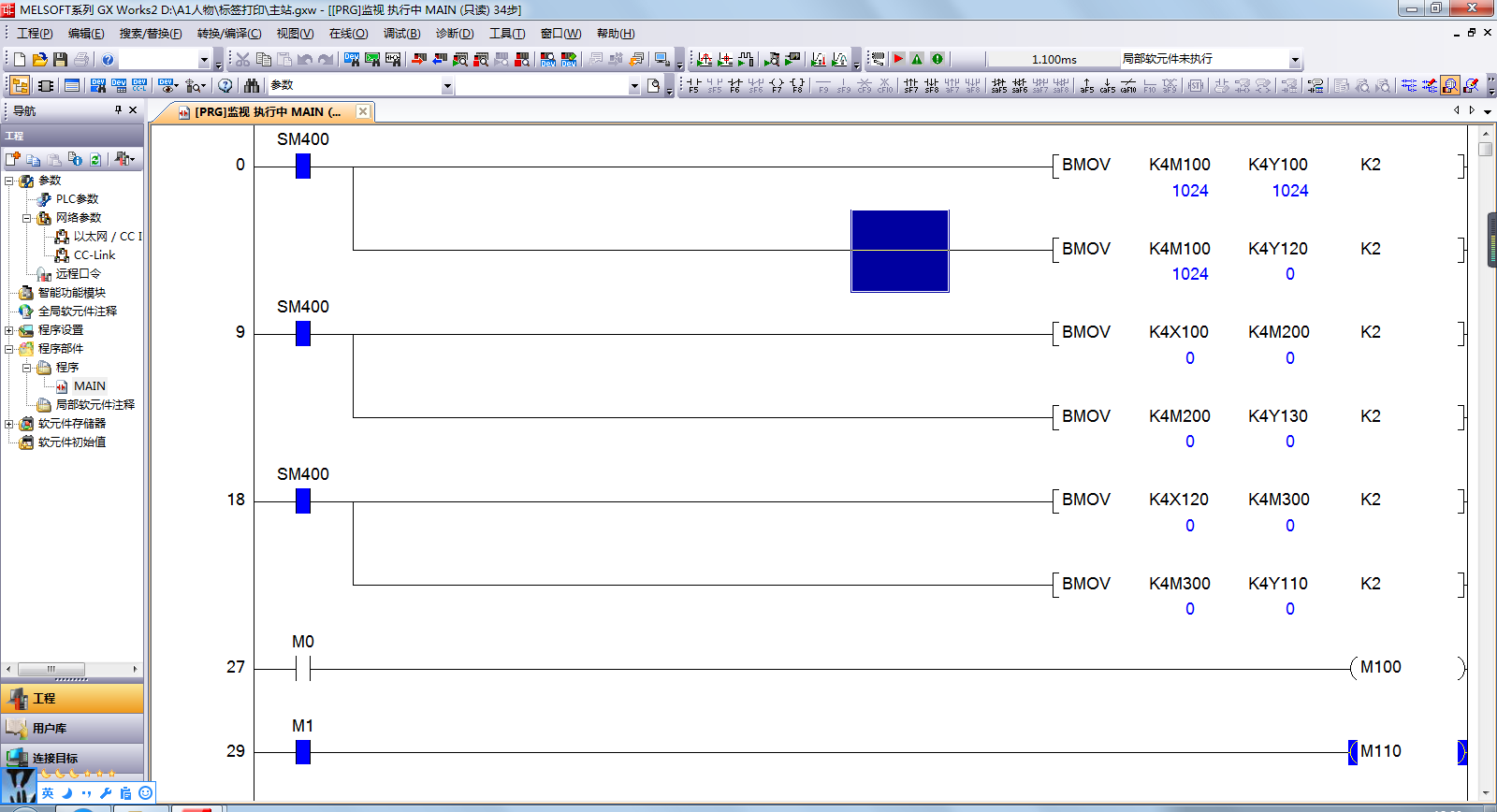Viewport: 1497px width, 812px height.
Task: Open the 调试(B) menu
Action: [401, 34]
